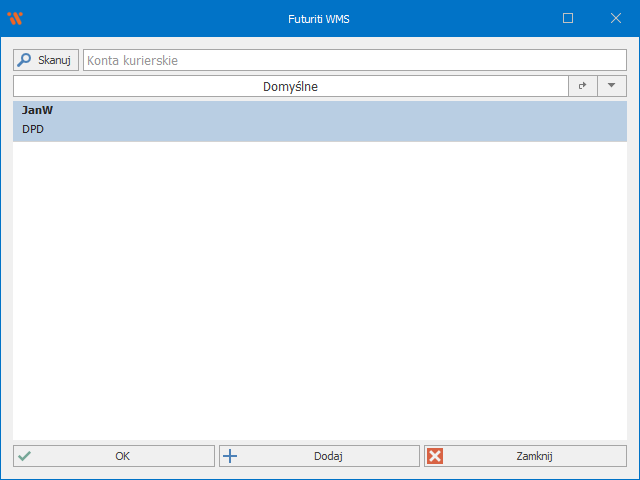Close the window using the title bar X
Viewport: 640px width, 480px height.
(614, 18)
